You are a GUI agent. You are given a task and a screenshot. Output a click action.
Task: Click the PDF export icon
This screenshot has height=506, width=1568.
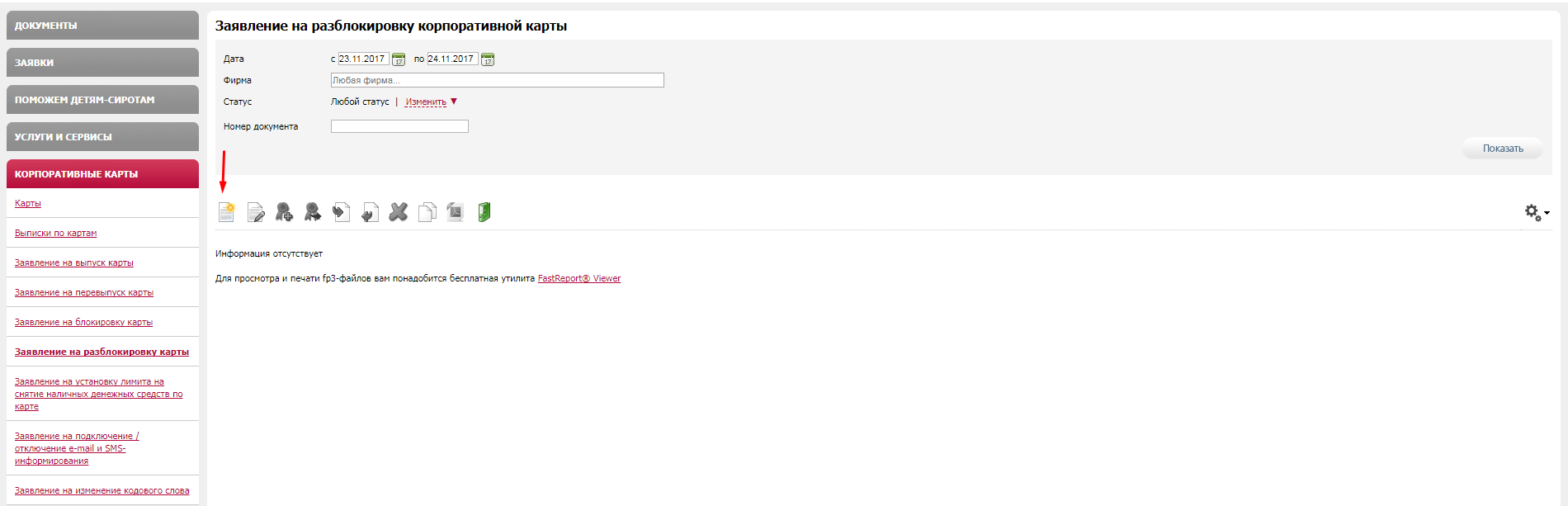[x=456, y=212]
